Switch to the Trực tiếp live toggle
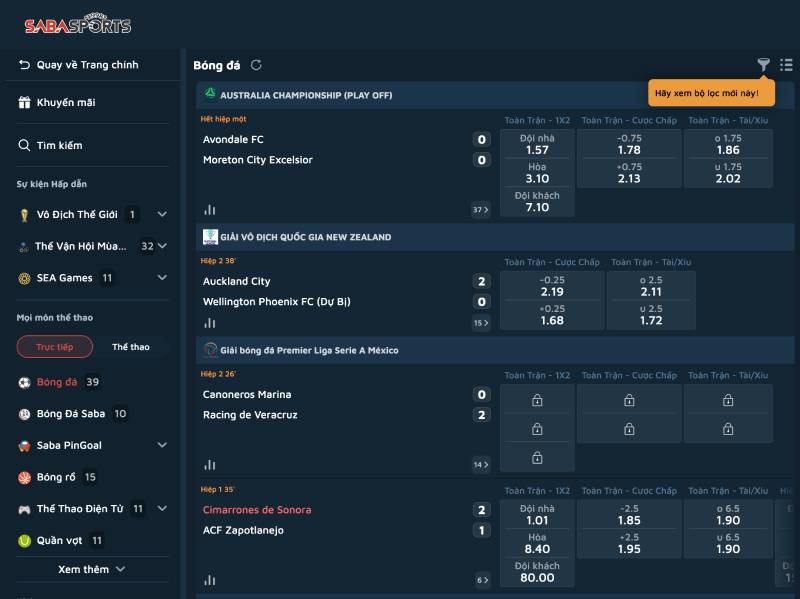Image resolution: width=800 pixels, height=599 pixels. pyautogui.click(x=55, y=347)
